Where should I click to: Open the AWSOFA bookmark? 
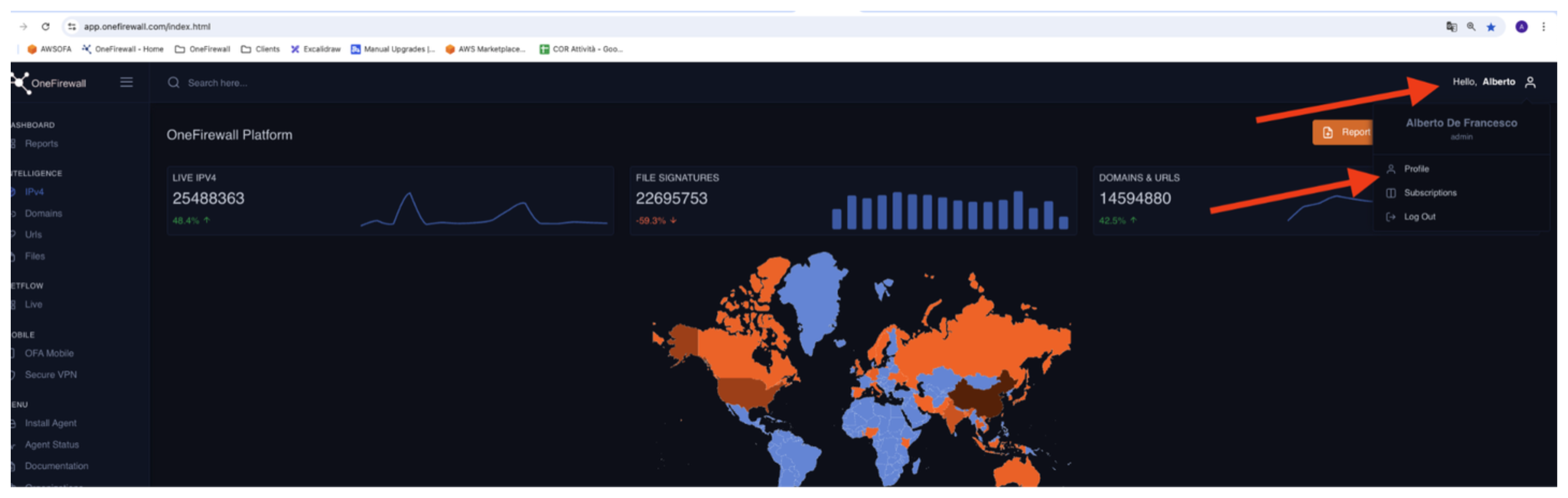pos(49,49)
